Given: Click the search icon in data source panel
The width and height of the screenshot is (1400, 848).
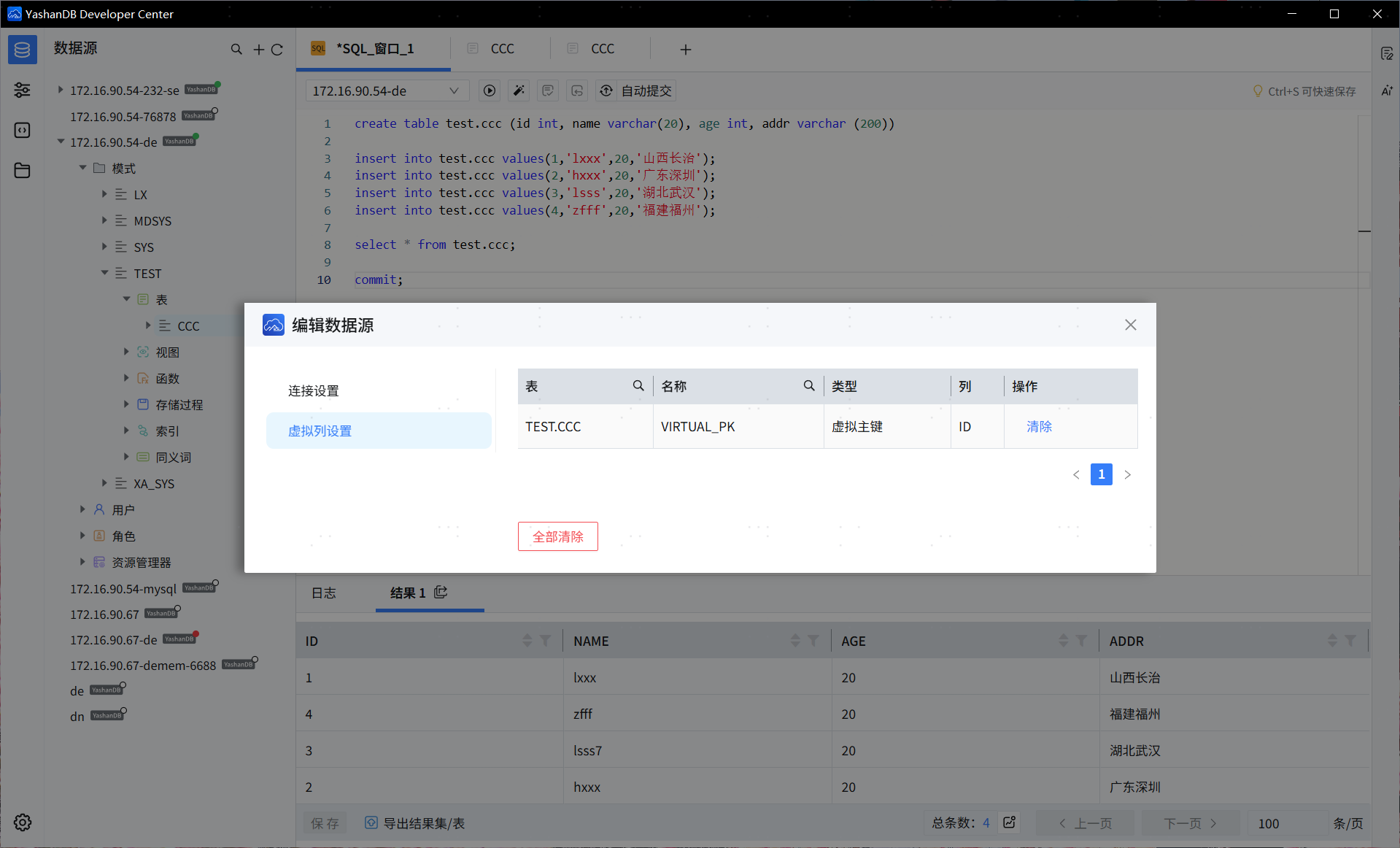Looking at the screenshot, I should (236, 49).
